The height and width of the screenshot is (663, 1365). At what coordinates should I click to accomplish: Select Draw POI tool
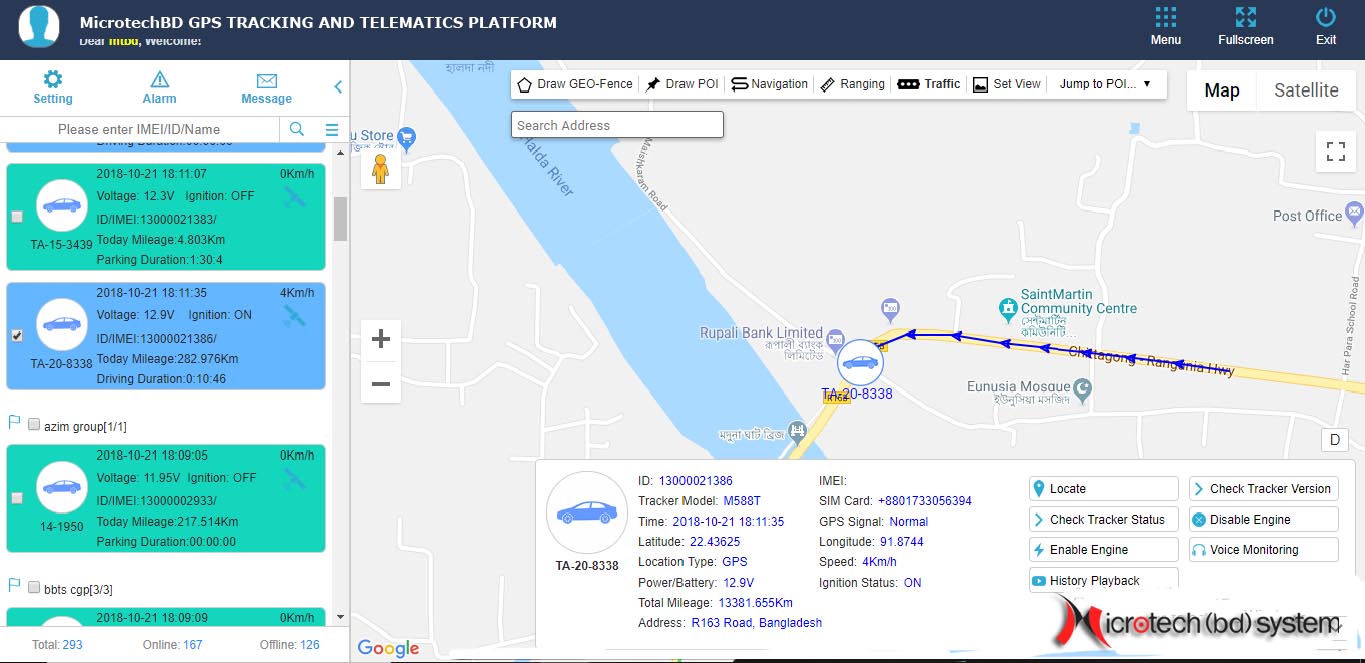tap(684, 84)
